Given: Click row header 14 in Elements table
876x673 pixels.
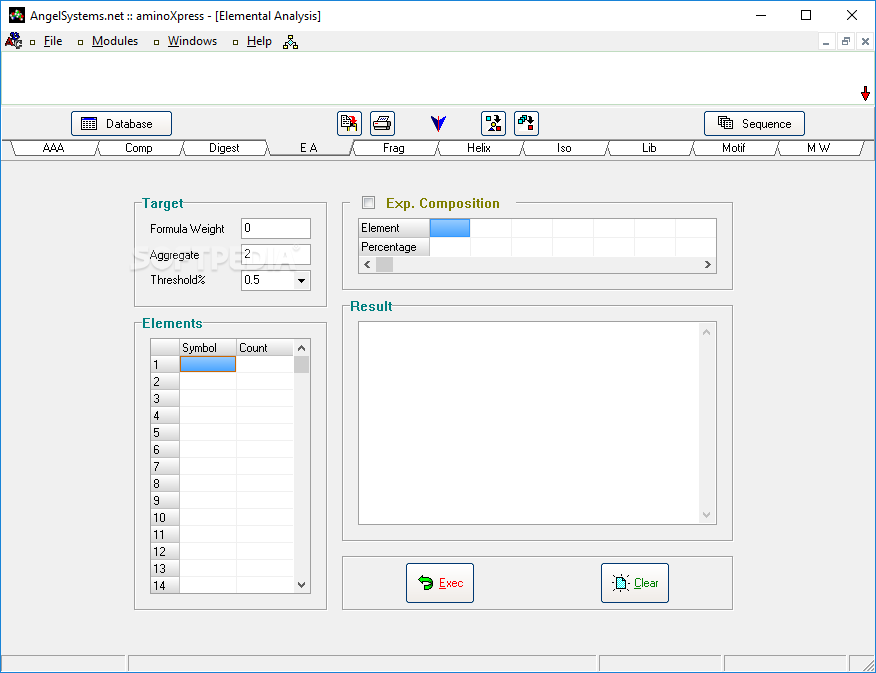Looking at the screenshot, I should click(x=165, y=585).
